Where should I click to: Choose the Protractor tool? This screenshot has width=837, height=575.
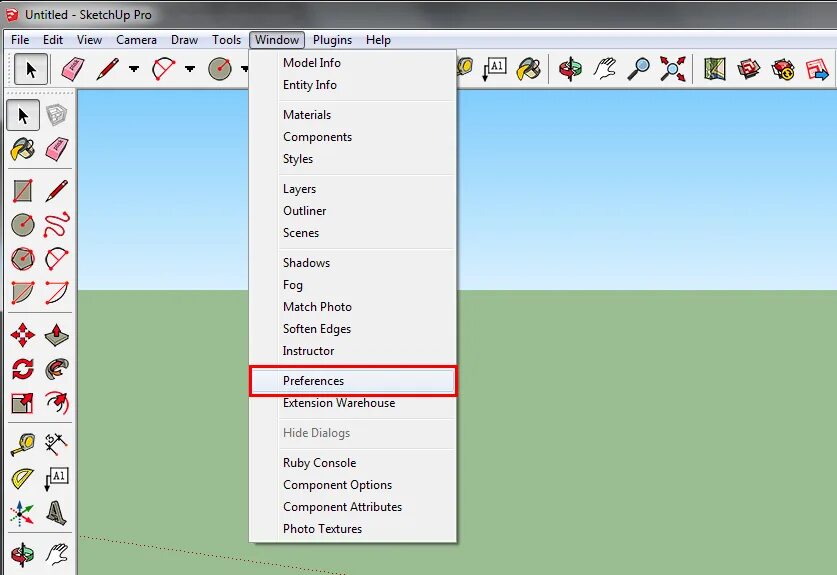click(22, 478)
